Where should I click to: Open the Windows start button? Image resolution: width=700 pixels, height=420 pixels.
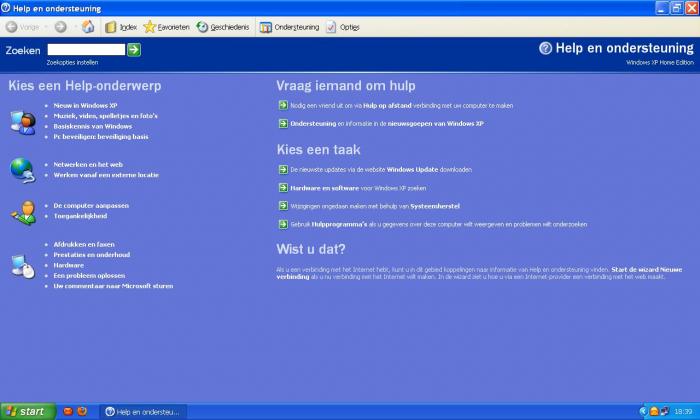pos(28,411)
